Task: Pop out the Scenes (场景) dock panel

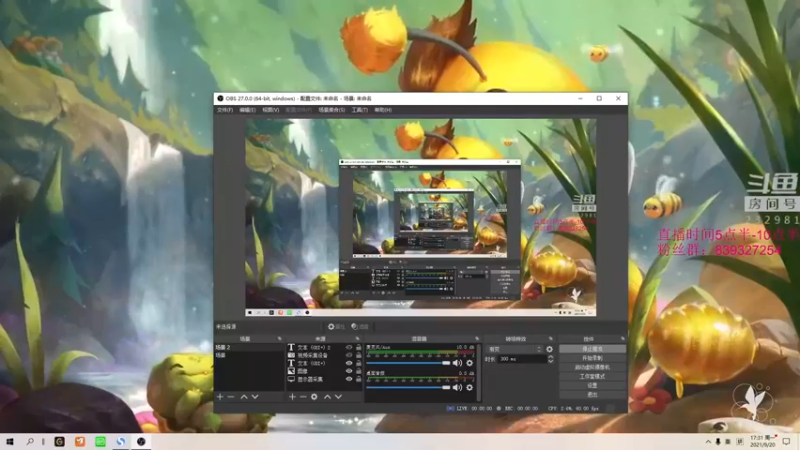Action: [280, 339]
